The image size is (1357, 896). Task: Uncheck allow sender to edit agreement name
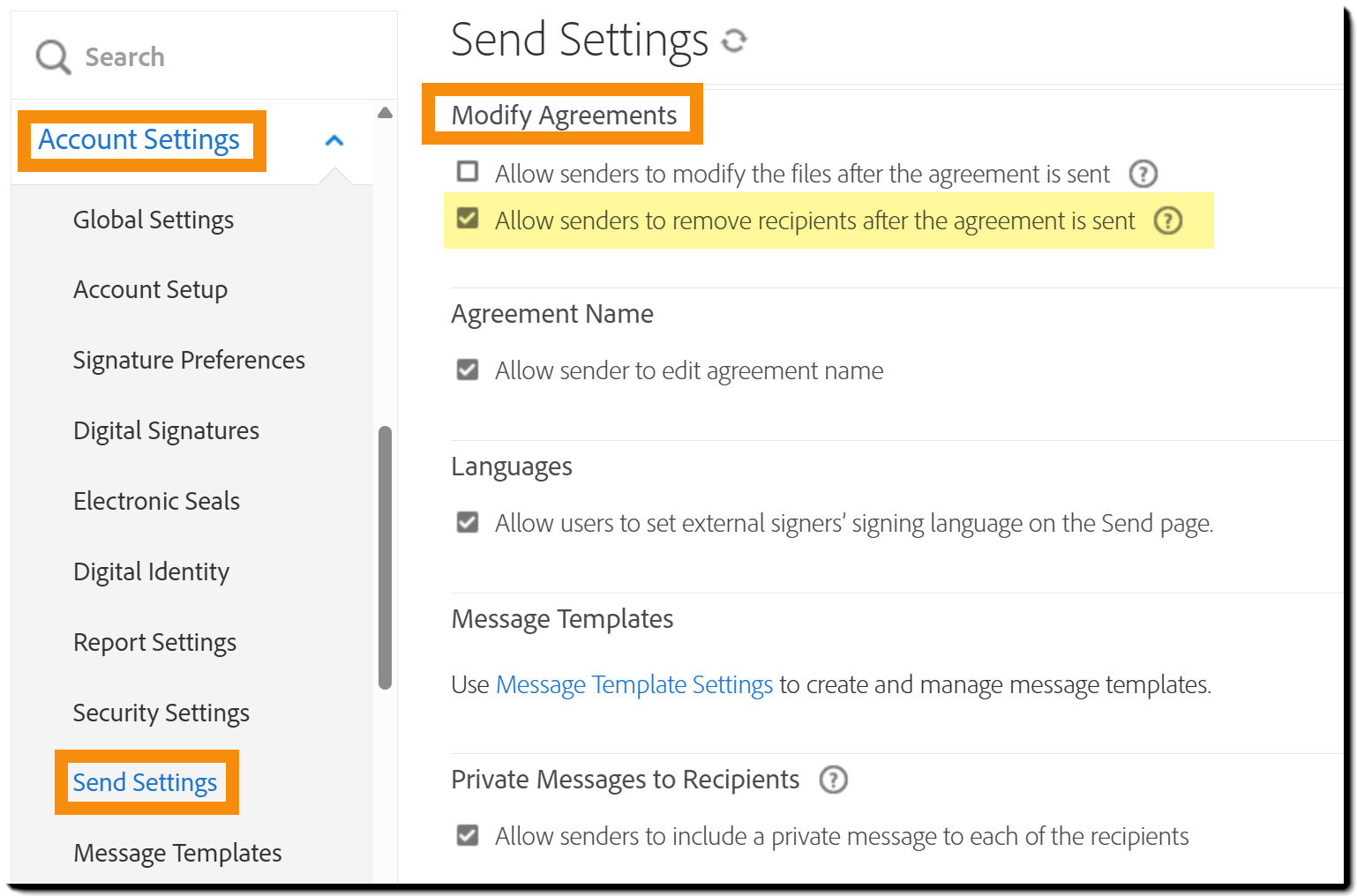point(467,370)
